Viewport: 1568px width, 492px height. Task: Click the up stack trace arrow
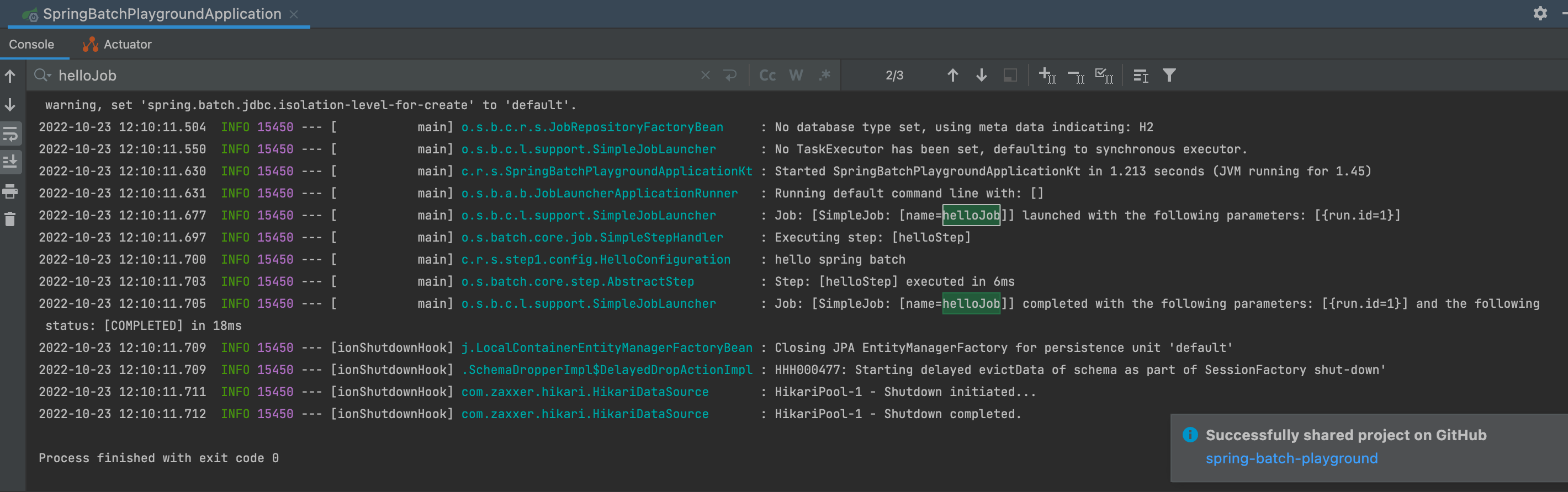pyautogui.click(x=10, y=76)
